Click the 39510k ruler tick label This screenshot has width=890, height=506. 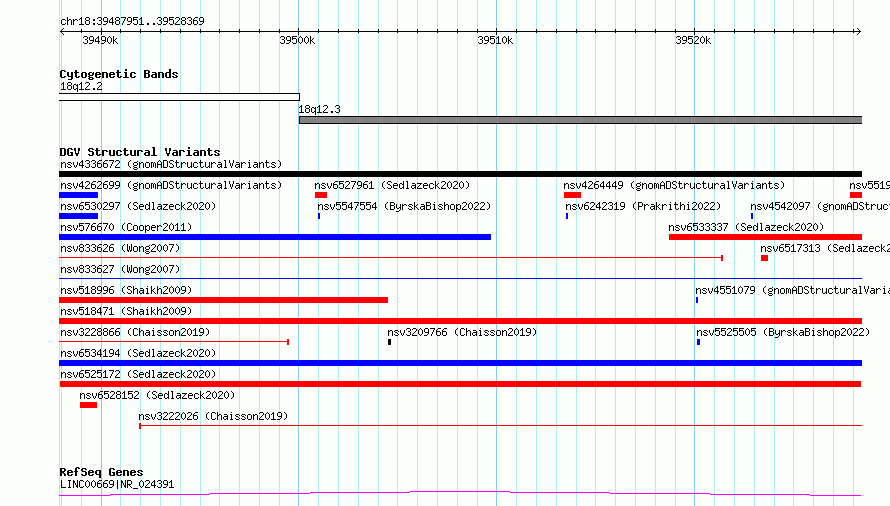pos(495,41)
